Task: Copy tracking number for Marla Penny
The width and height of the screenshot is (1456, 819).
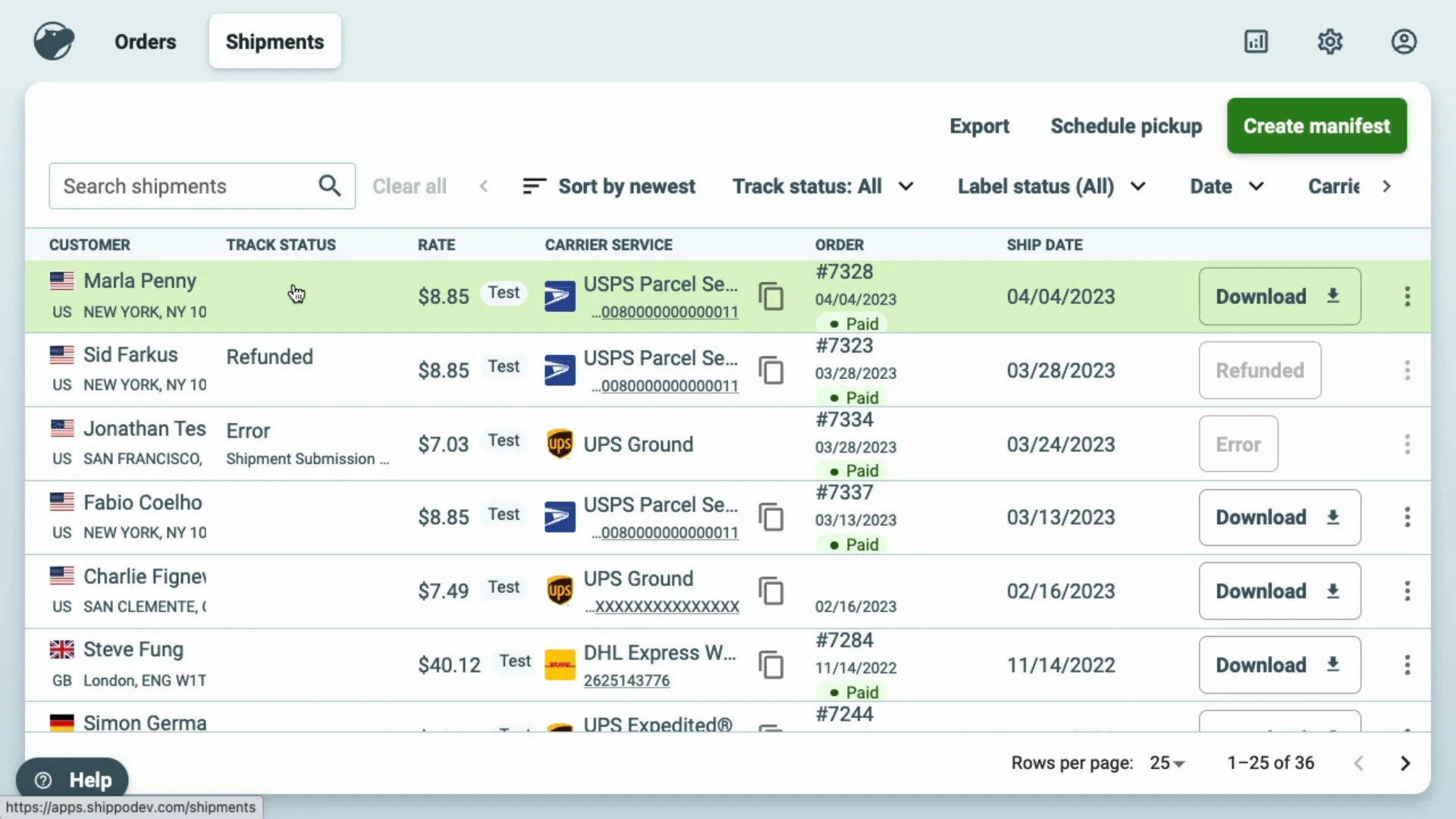Action: point(771,297)
